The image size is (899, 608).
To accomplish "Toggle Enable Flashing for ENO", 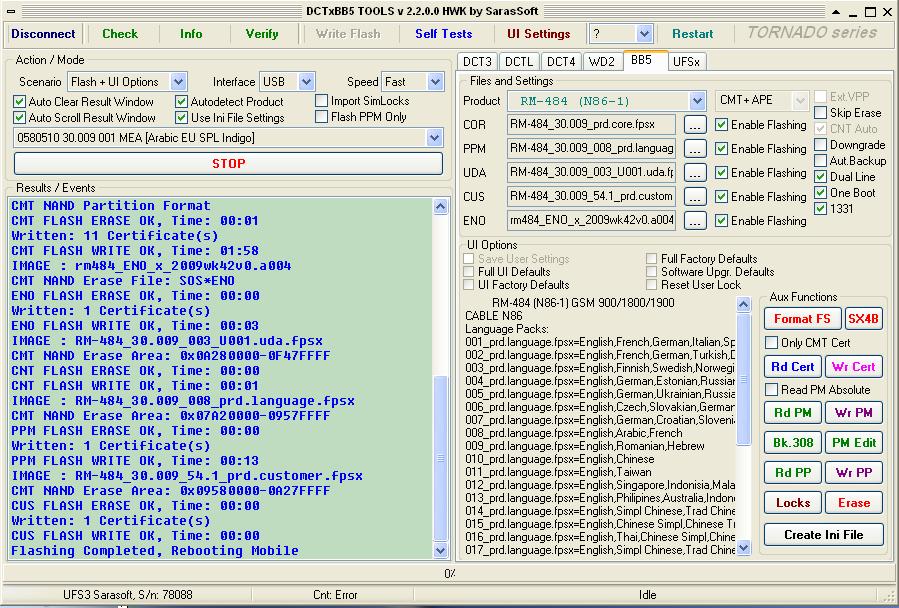I will pyautogui.click(x=722, y=221).
